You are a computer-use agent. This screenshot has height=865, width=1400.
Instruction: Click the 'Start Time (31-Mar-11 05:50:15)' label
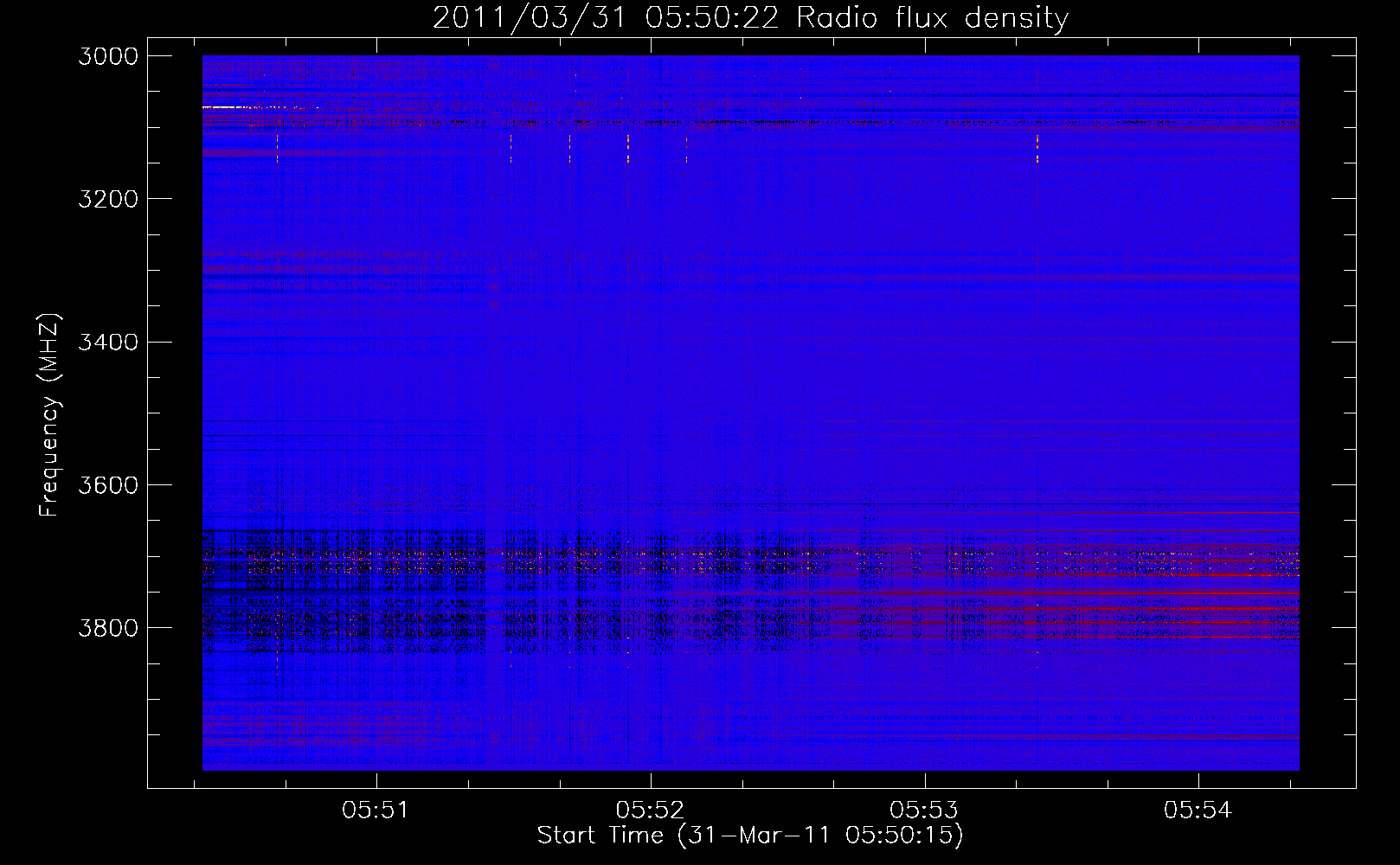750,836
